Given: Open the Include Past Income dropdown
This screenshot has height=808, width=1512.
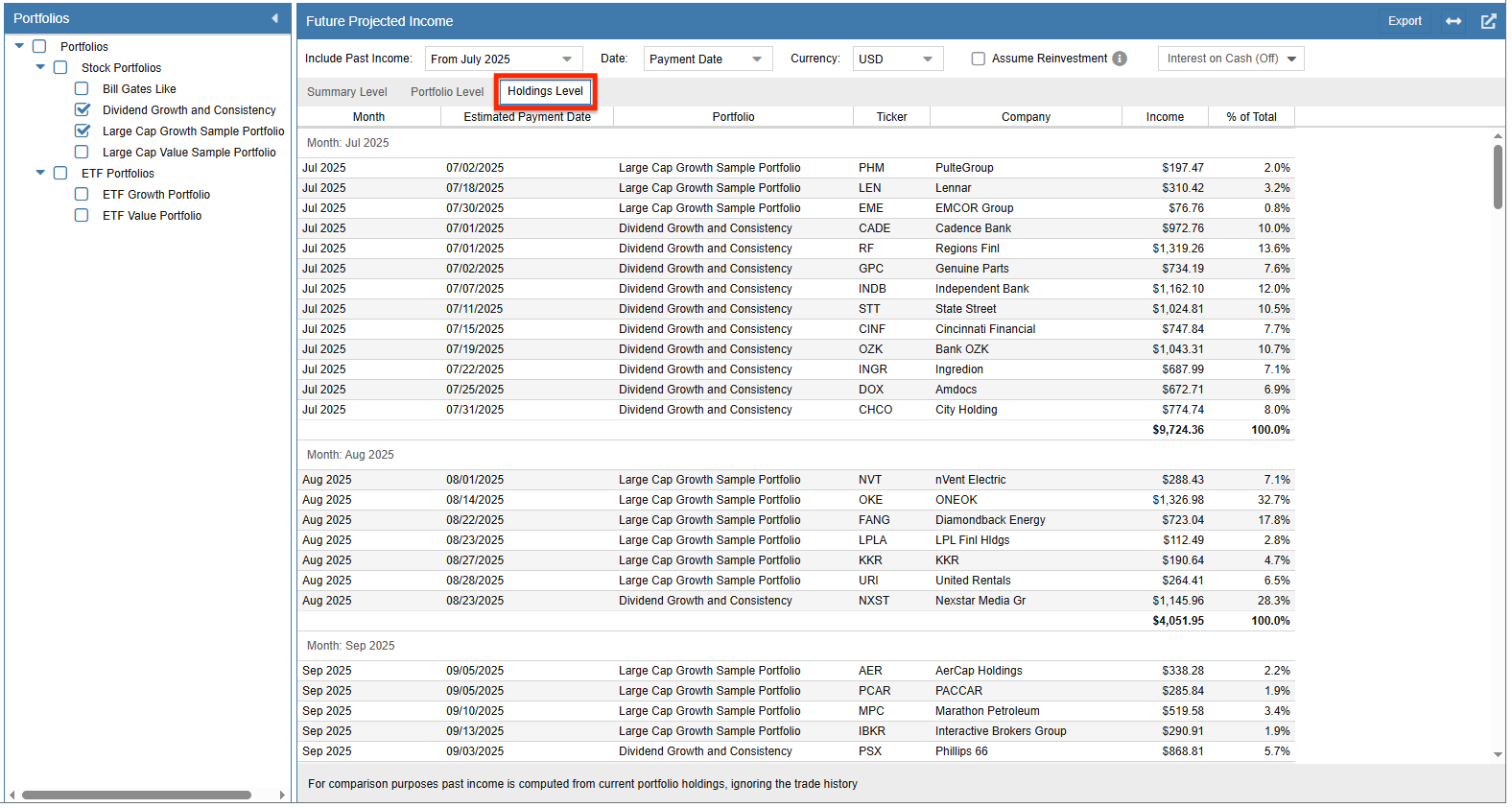Looking at the screenshot, I should coord(504,59).
